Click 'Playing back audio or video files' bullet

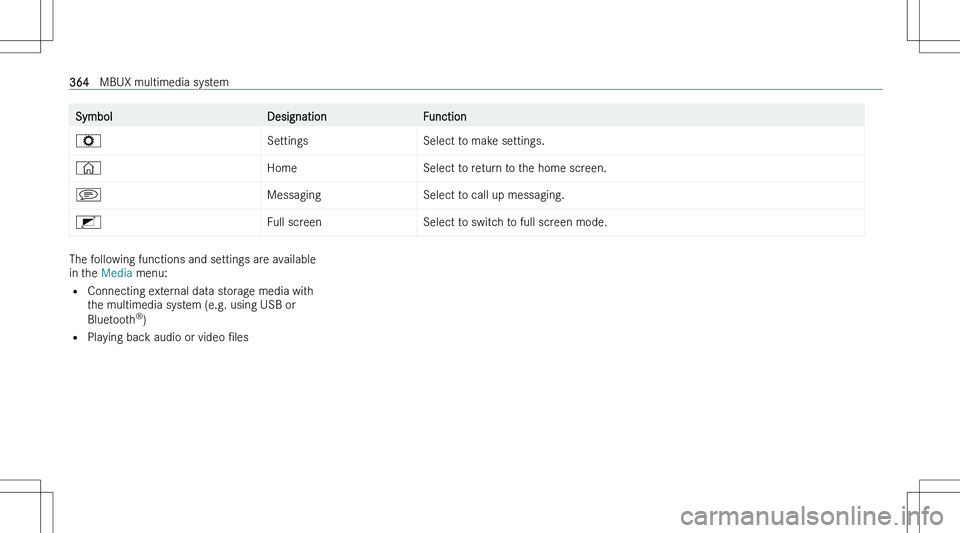168,337
